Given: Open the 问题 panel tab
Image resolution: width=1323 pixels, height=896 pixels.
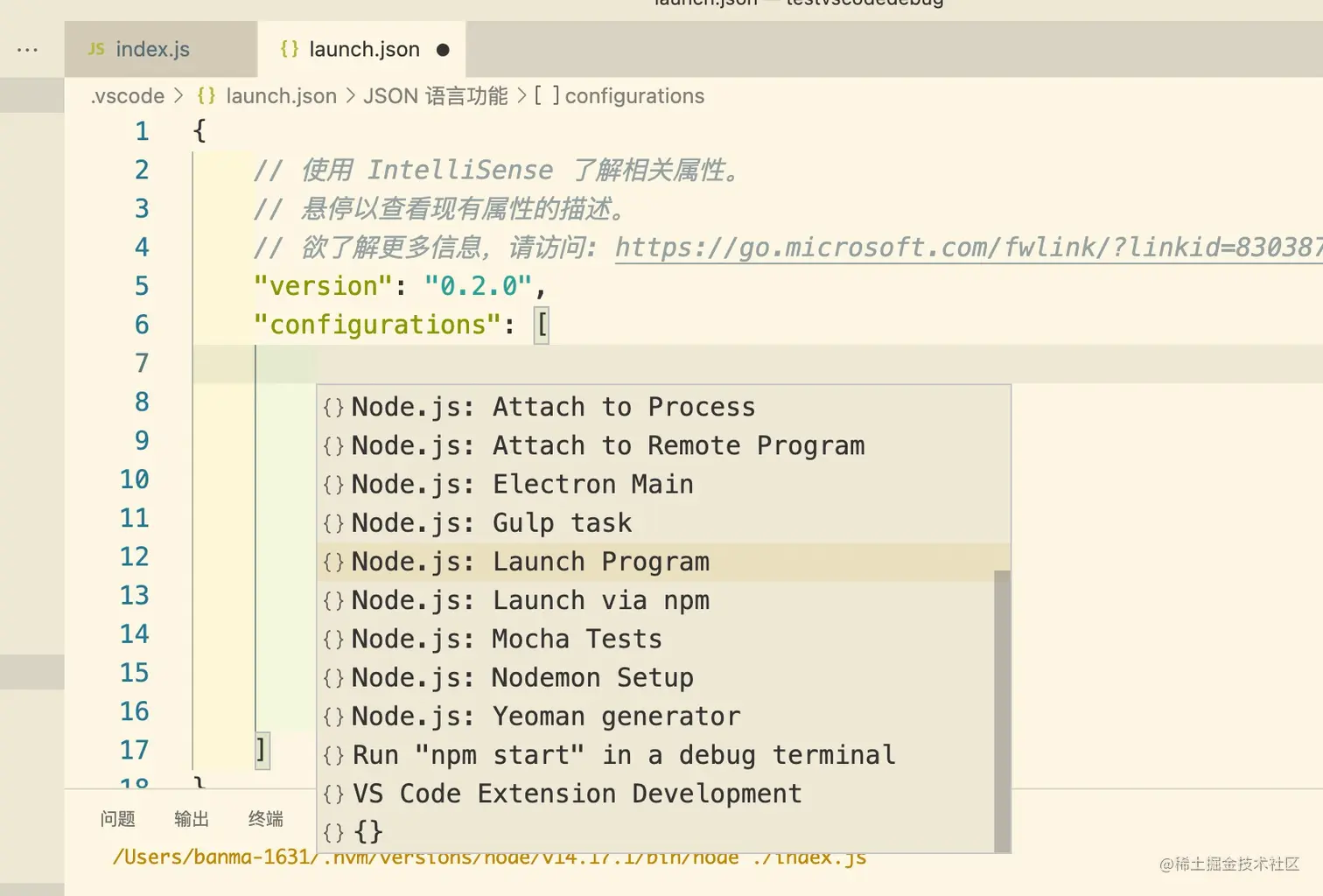Looking at the screenshot, I should [x=117, y=819].
